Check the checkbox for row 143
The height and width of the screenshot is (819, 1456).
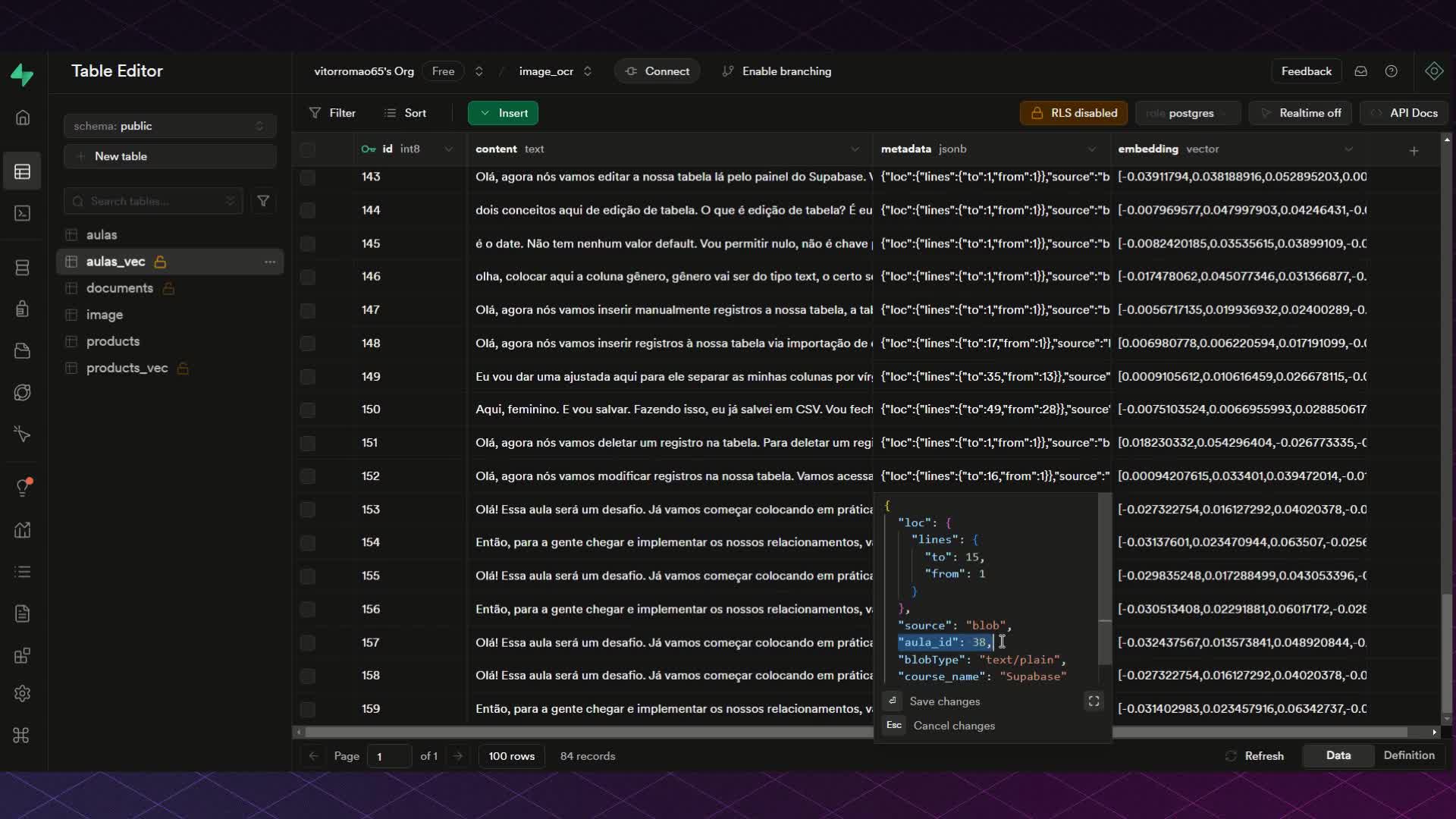pos(307,177)
